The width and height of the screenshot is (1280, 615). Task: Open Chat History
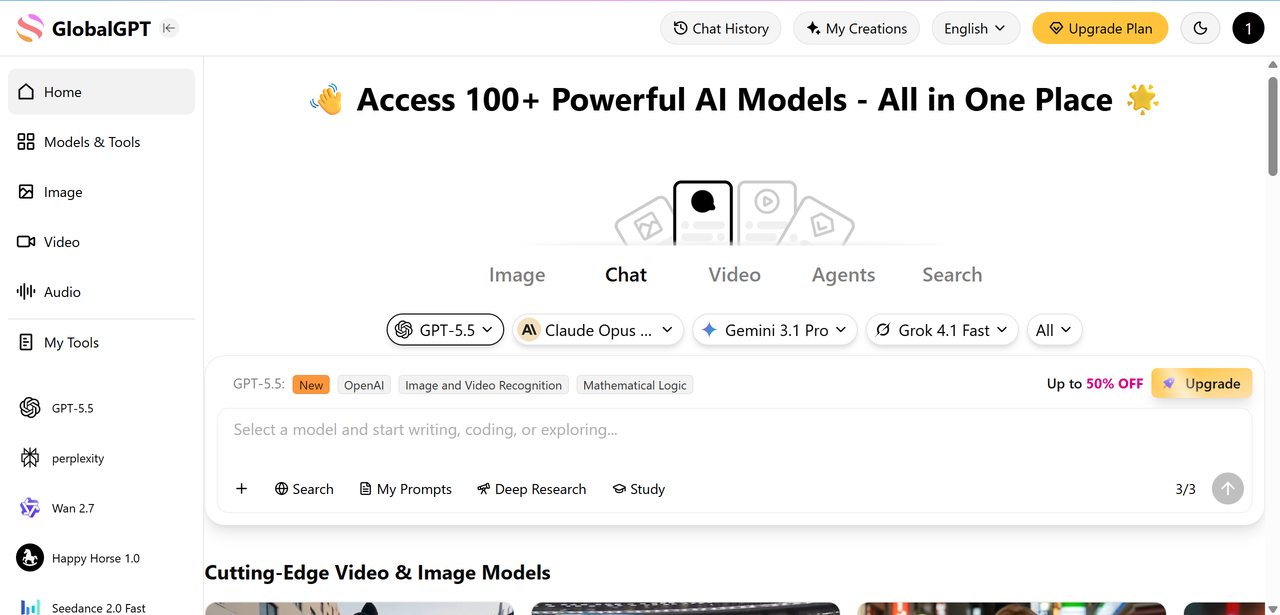click(721, 28)
